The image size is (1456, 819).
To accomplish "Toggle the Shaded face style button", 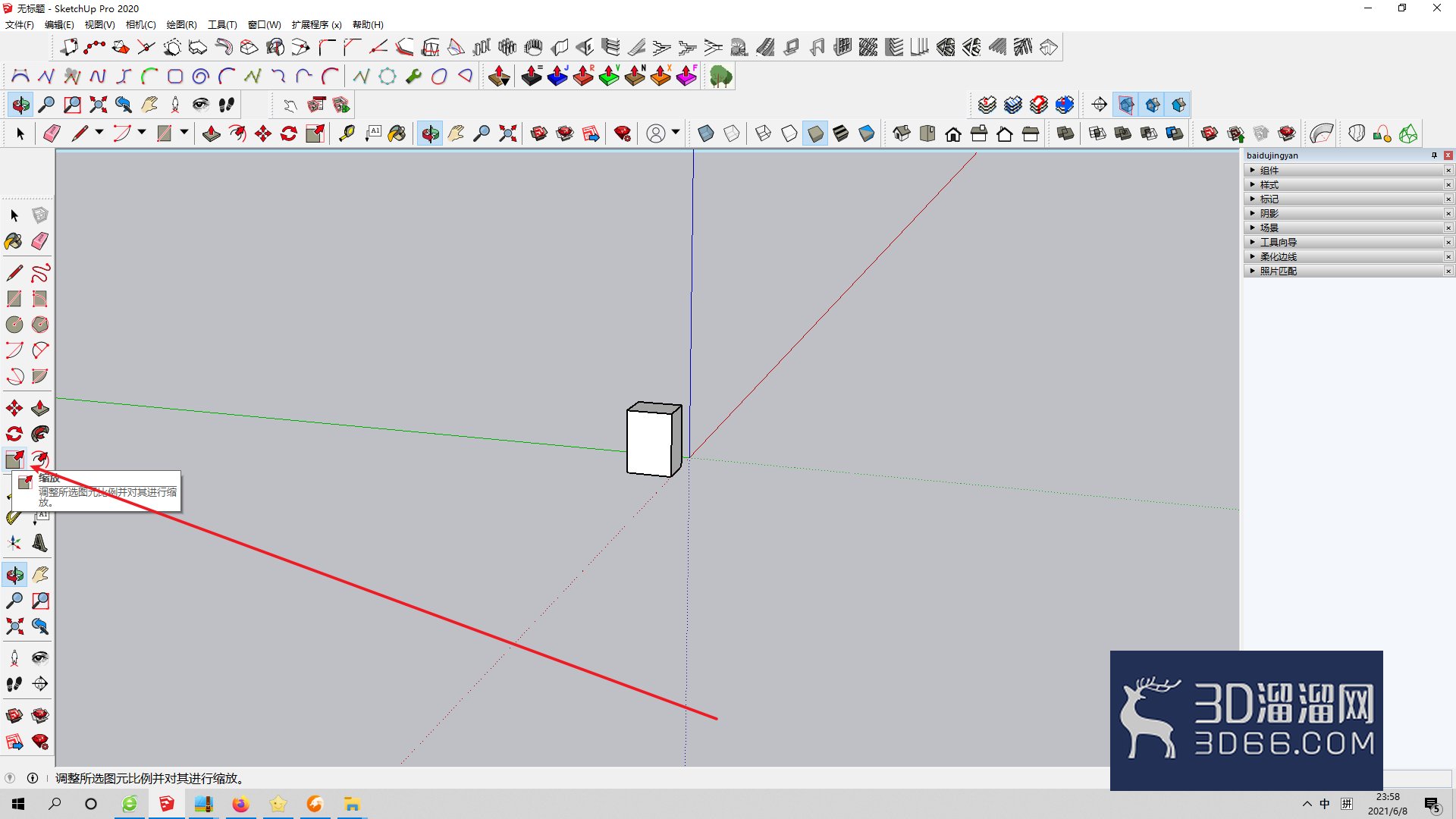I will (x=815, y=134).
